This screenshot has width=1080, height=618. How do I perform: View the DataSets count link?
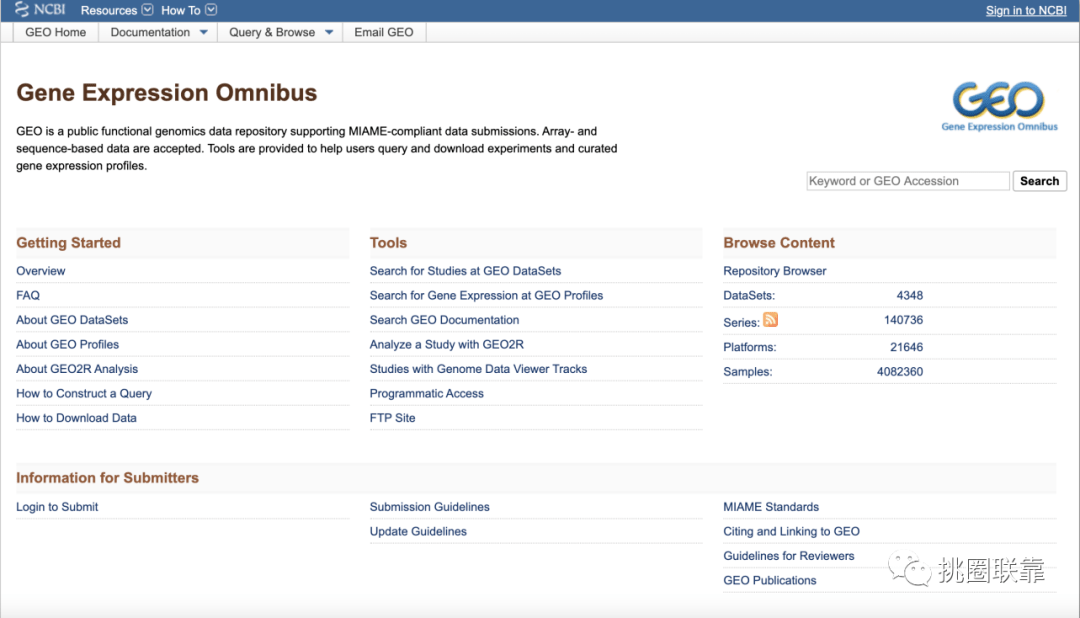(909, 296)
